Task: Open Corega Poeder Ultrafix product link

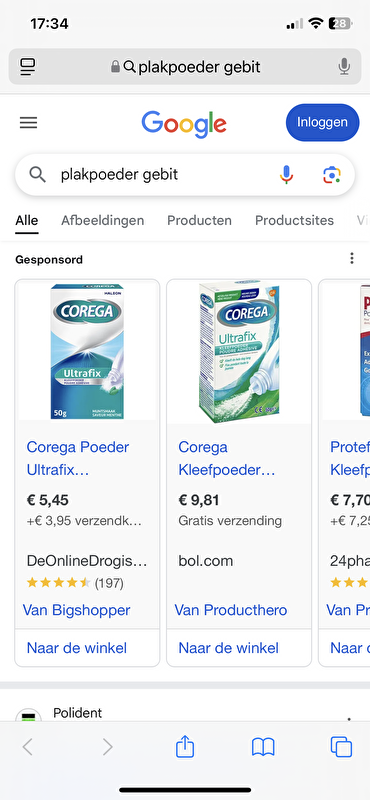Action: pos(78,458)
